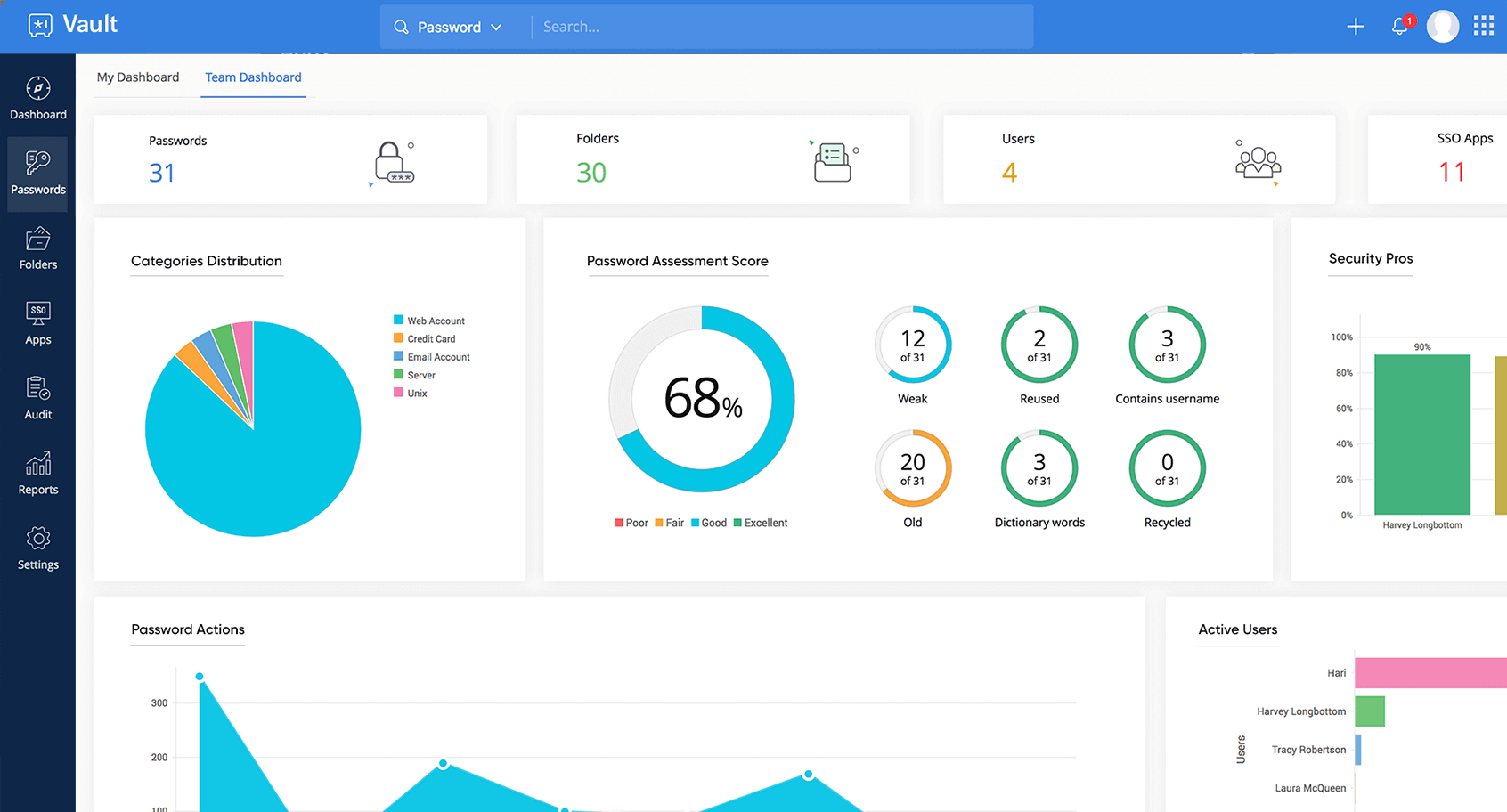
Task: Open Settings gear in sidebar
Action: click(37, 539)
